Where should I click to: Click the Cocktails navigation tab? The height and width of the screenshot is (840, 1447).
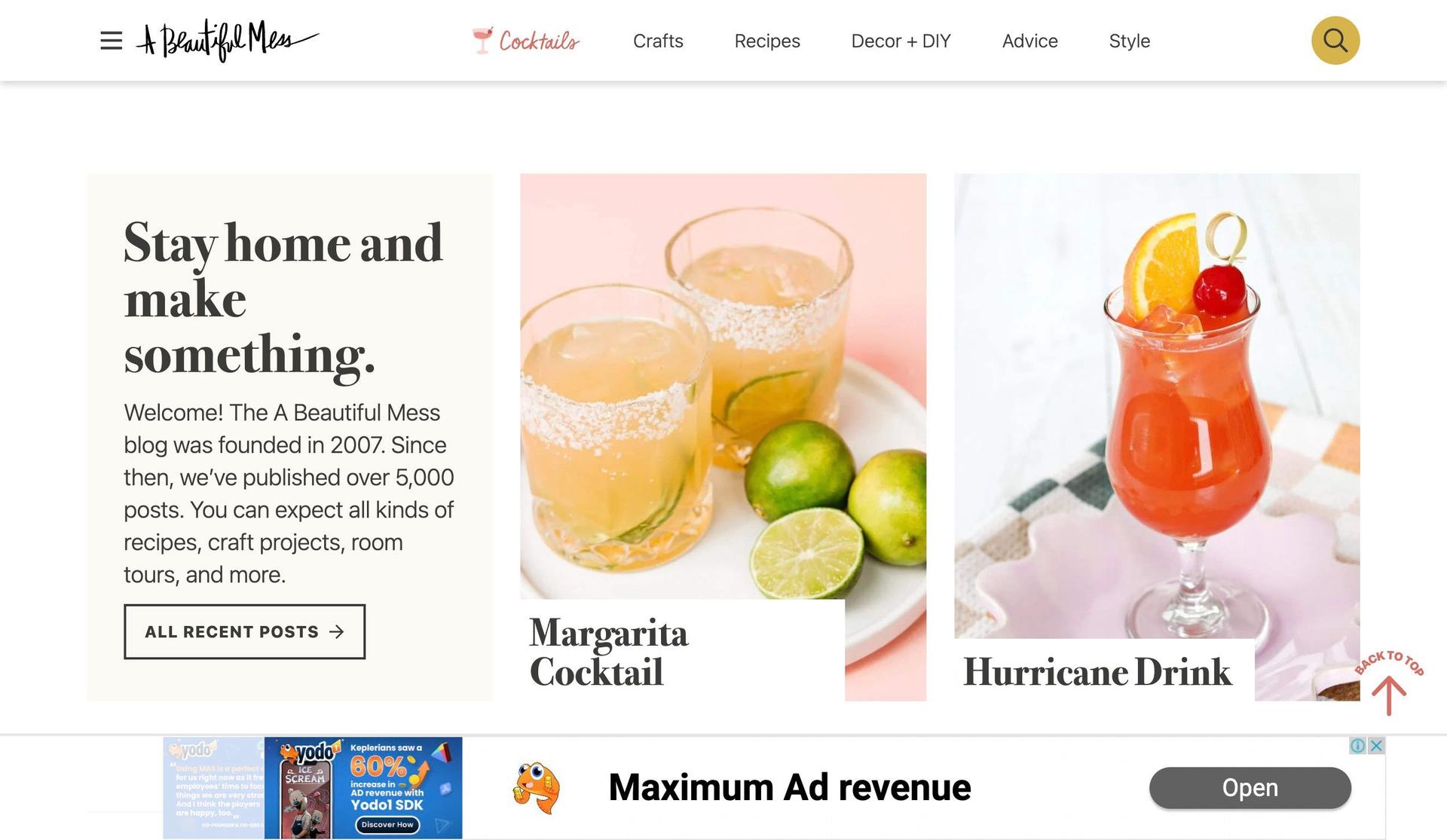(x=525, y=40)
